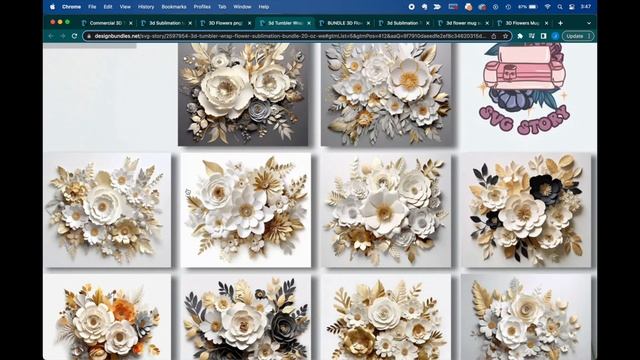This screenshot has height=360, width=640.
Task: Open the View menu
Action: click(125, 7)
